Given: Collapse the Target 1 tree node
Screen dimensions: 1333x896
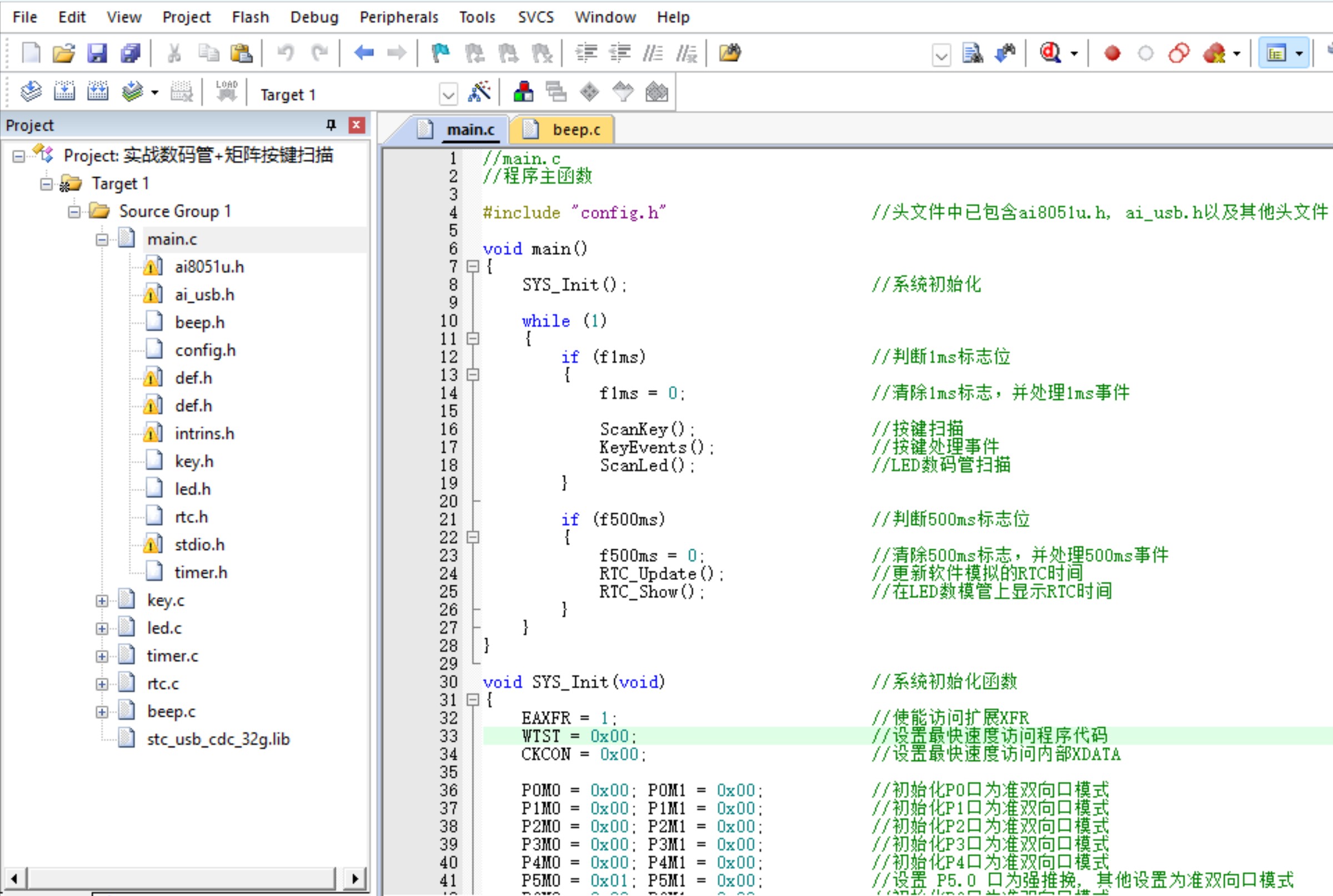Looking at the screenshot, I should [x=46, y=184].
